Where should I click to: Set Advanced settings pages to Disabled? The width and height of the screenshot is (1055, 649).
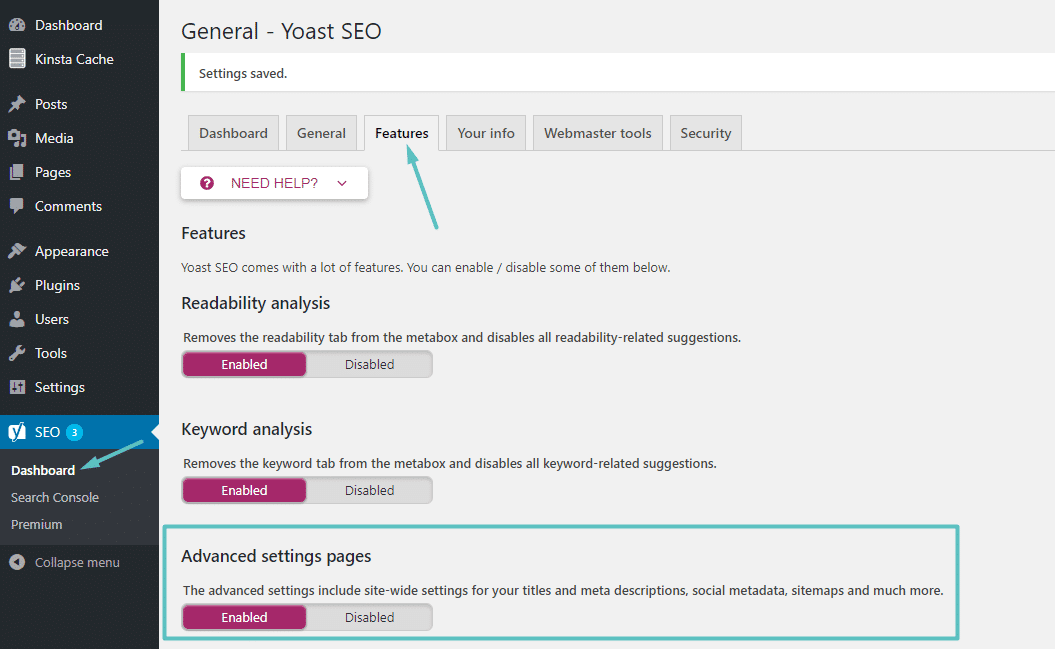369,616
